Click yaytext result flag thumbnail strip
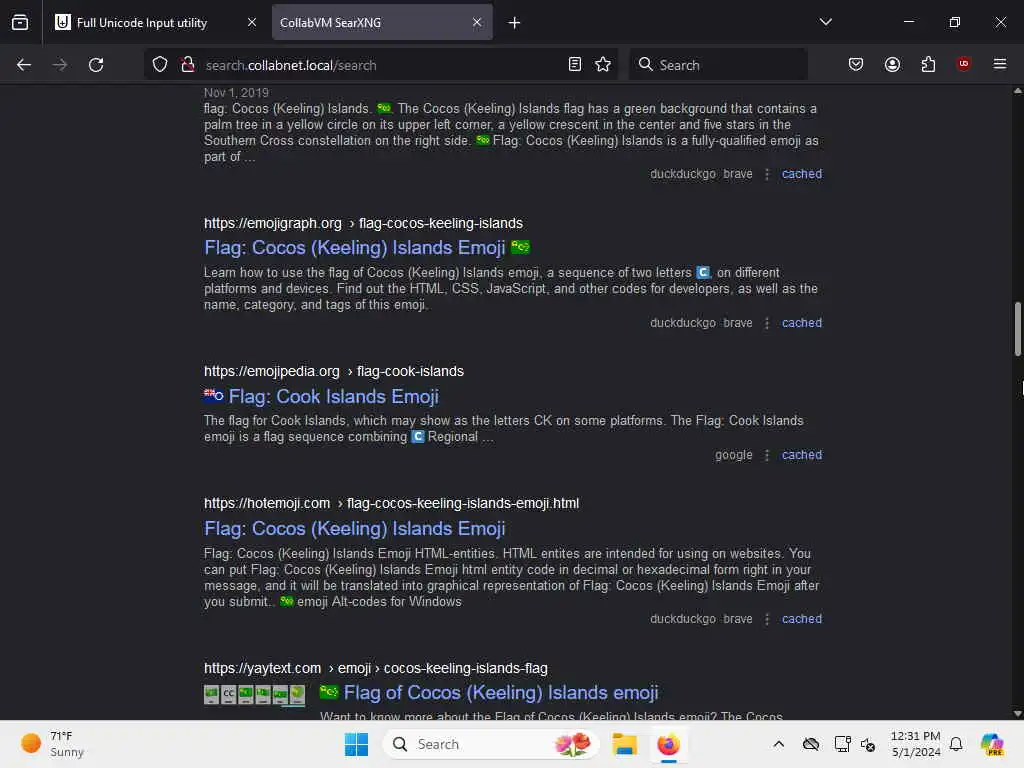This screenshot has width=1024, height=768. tap(254, 694)
